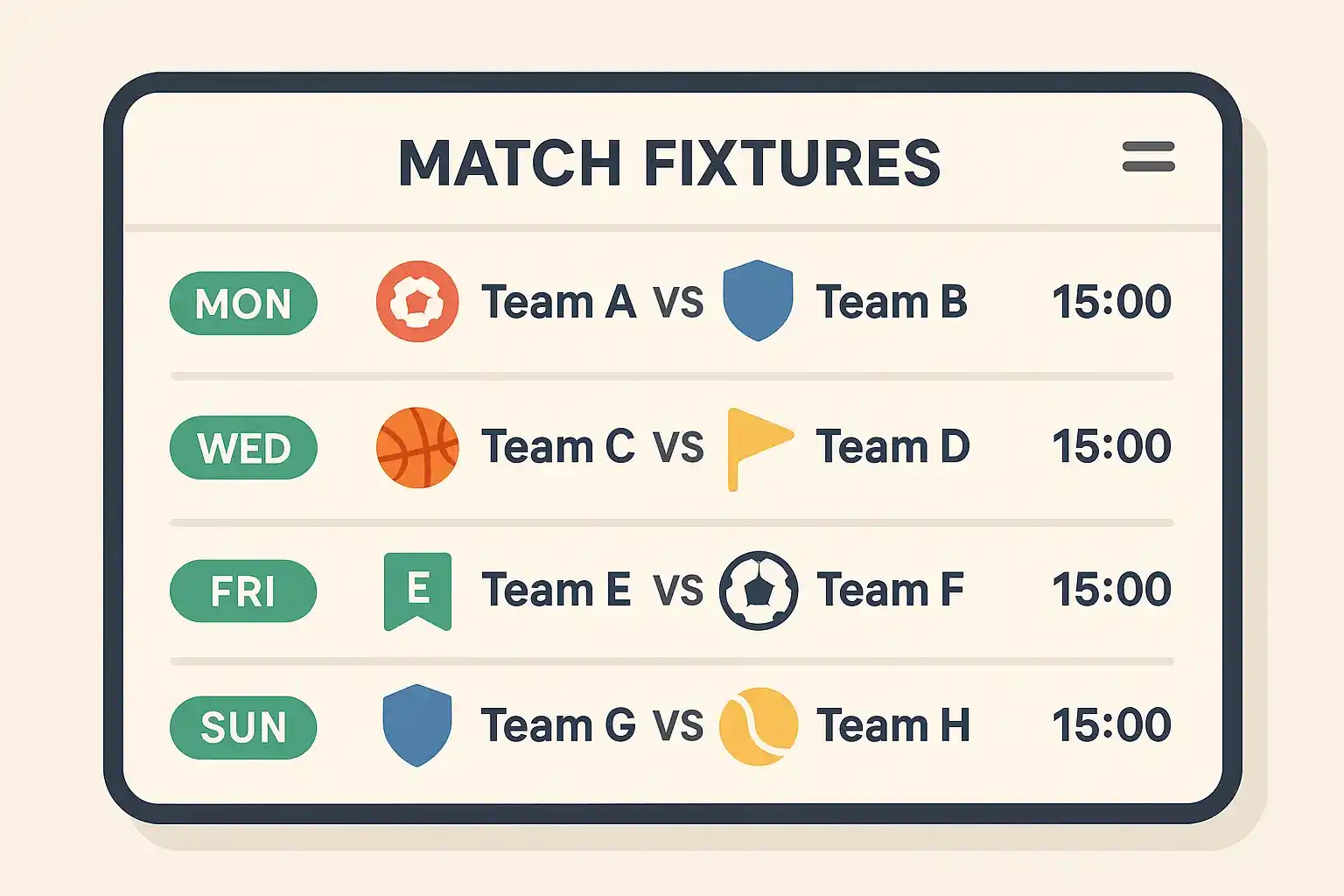Click Team G's blue shield icon
1344x896 pixels.
(x=417, y=725)
